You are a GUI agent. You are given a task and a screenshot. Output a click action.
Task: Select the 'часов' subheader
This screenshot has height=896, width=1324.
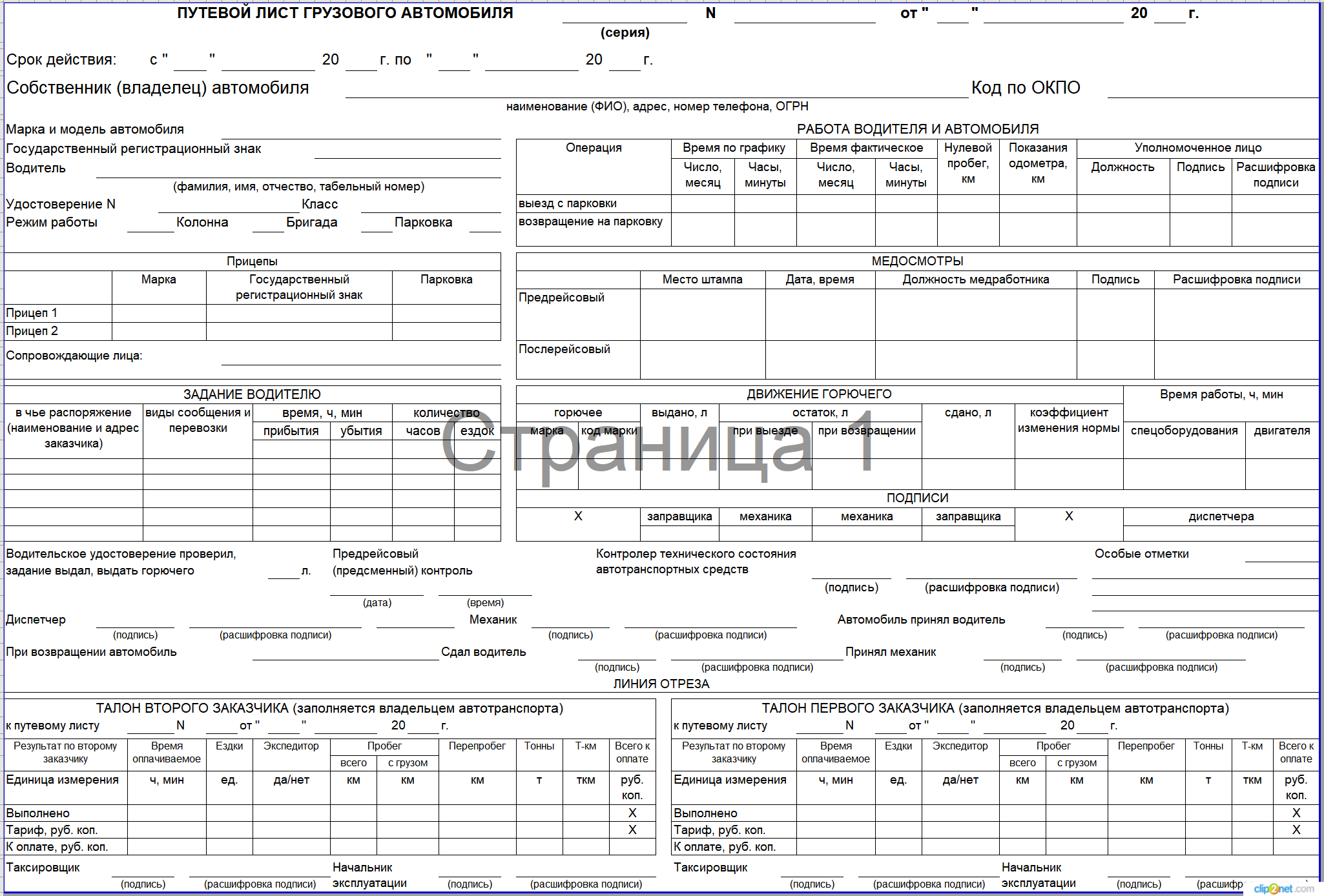pyautogui.click(x=423, y=431)
